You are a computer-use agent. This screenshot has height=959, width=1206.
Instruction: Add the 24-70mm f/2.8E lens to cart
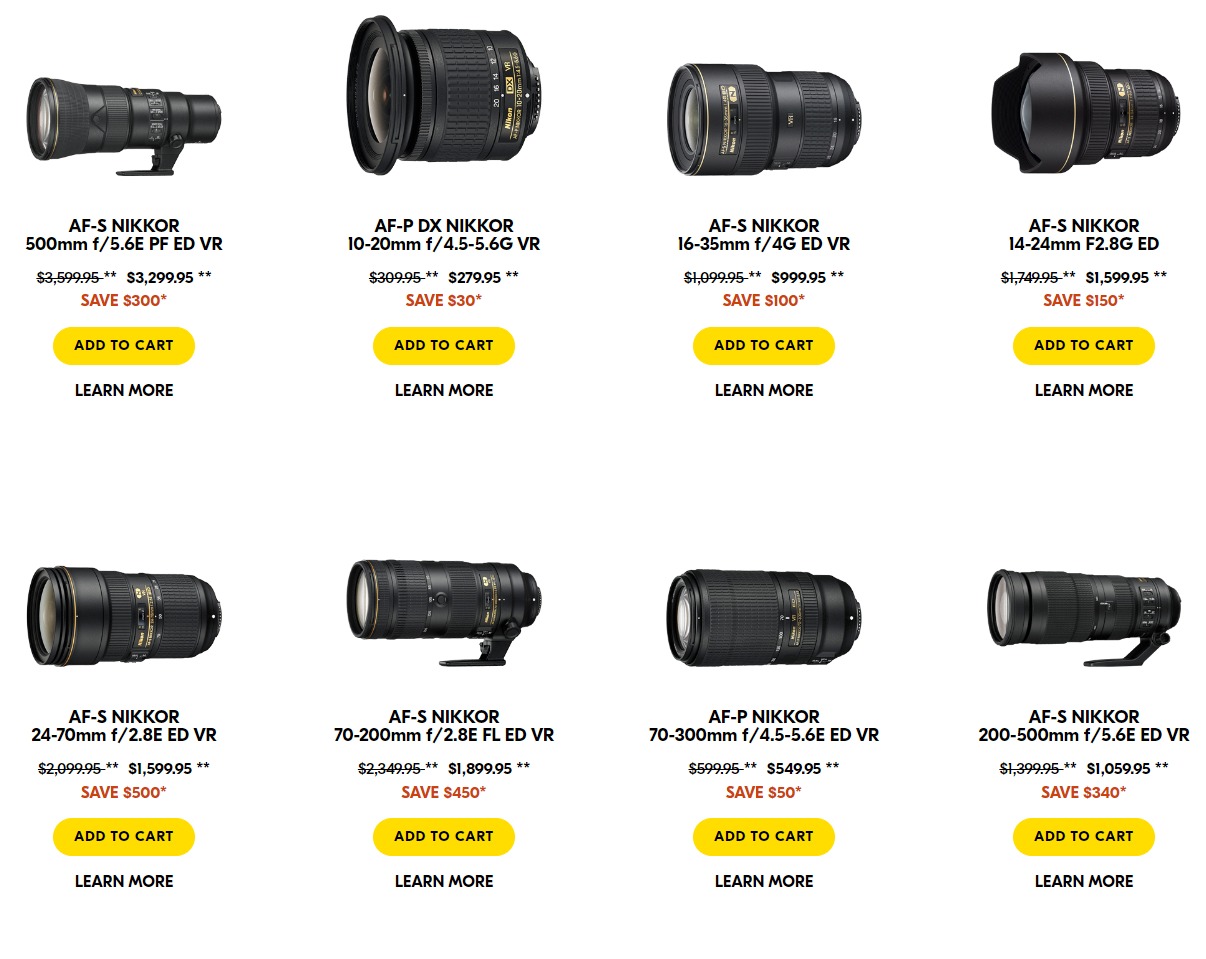[124, 836]
